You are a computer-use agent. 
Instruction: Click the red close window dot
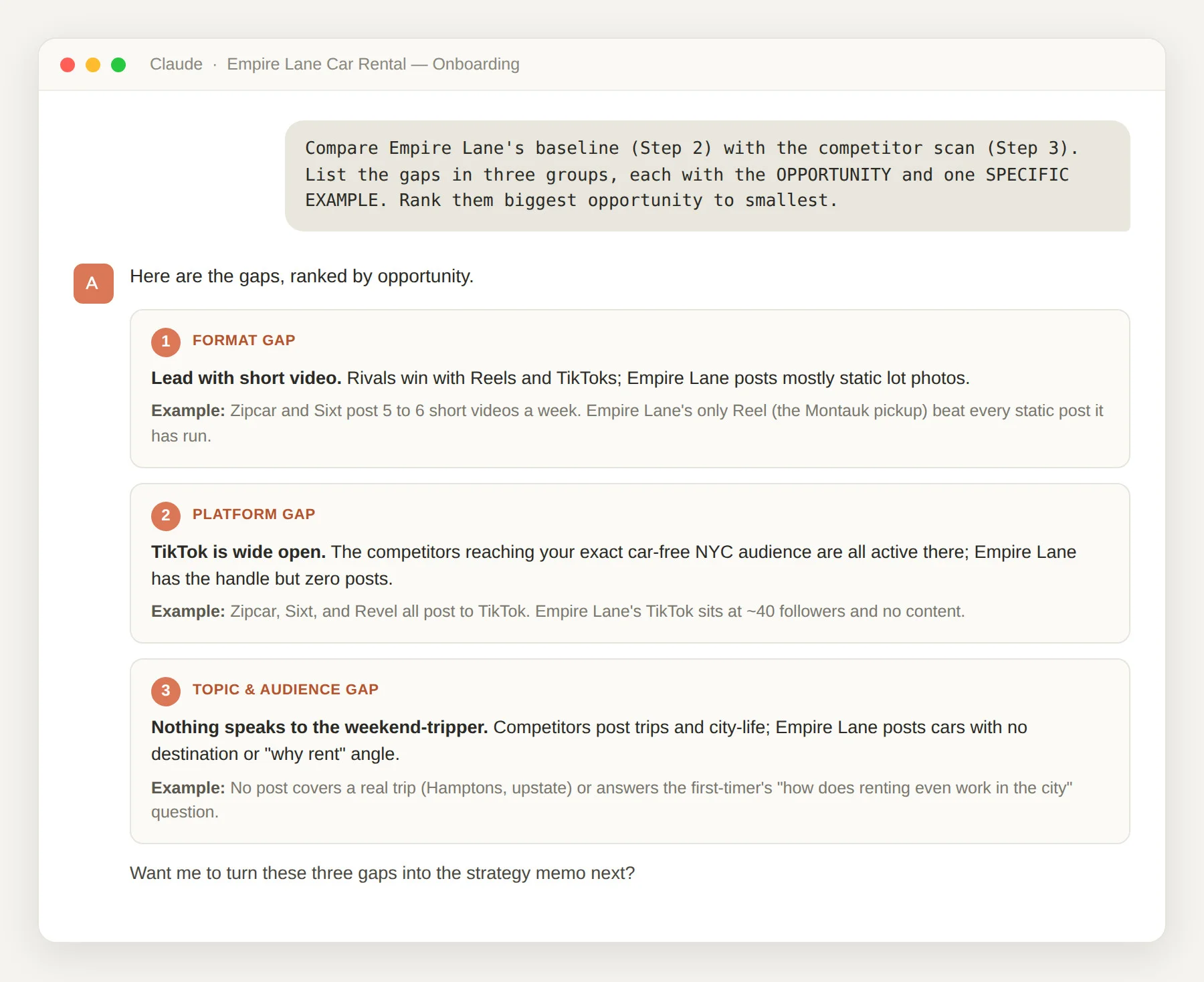point(68,65)
